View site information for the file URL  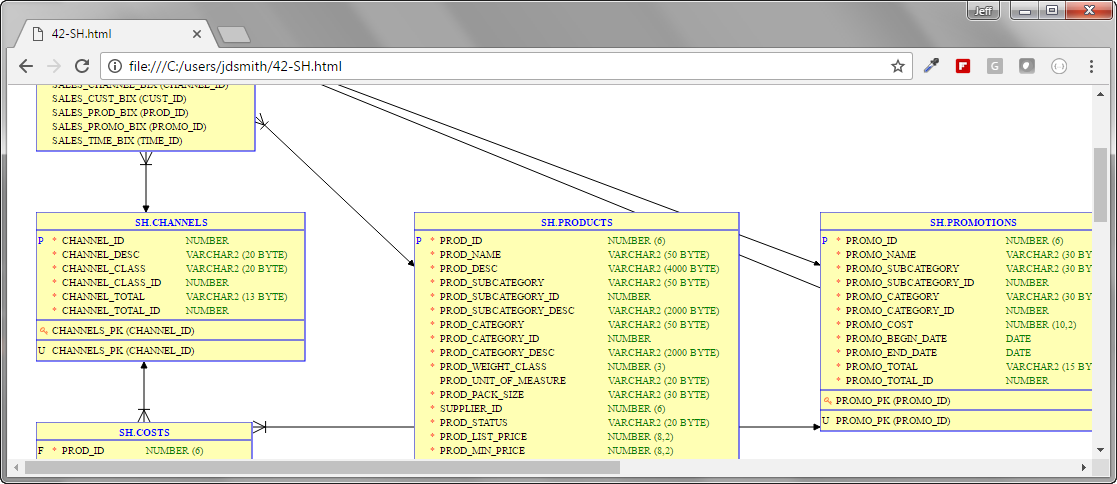pyautogui.click(x=115, y=66)
